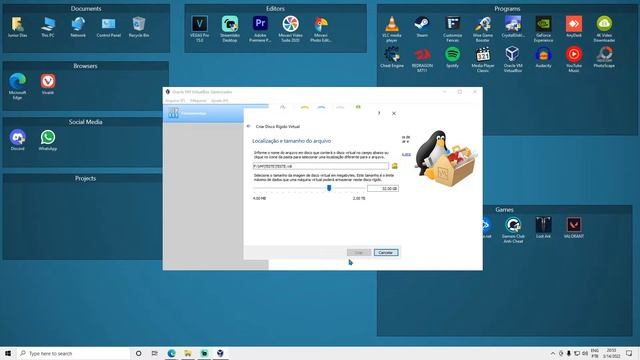Open the notification center icon
This screenshot has height=360, width=640.
(629, 353)
